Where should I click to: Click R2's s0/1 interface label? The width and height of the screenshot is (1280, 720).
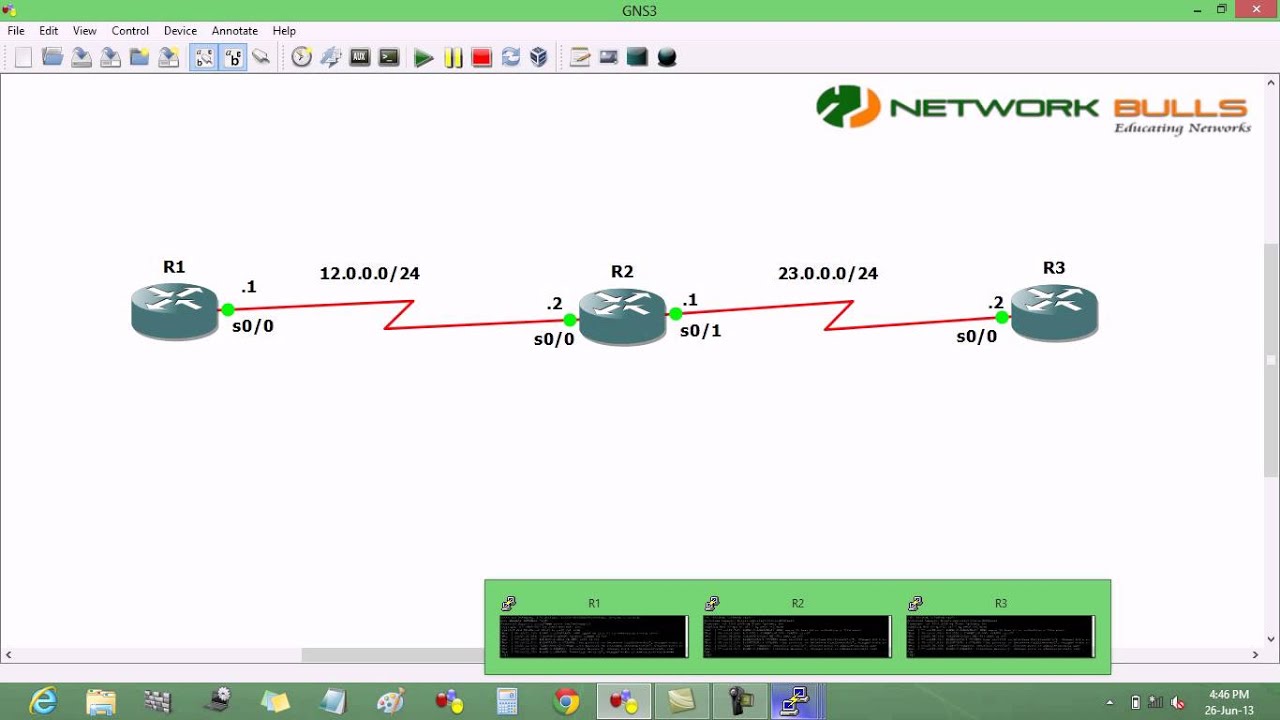pos(700,331)
